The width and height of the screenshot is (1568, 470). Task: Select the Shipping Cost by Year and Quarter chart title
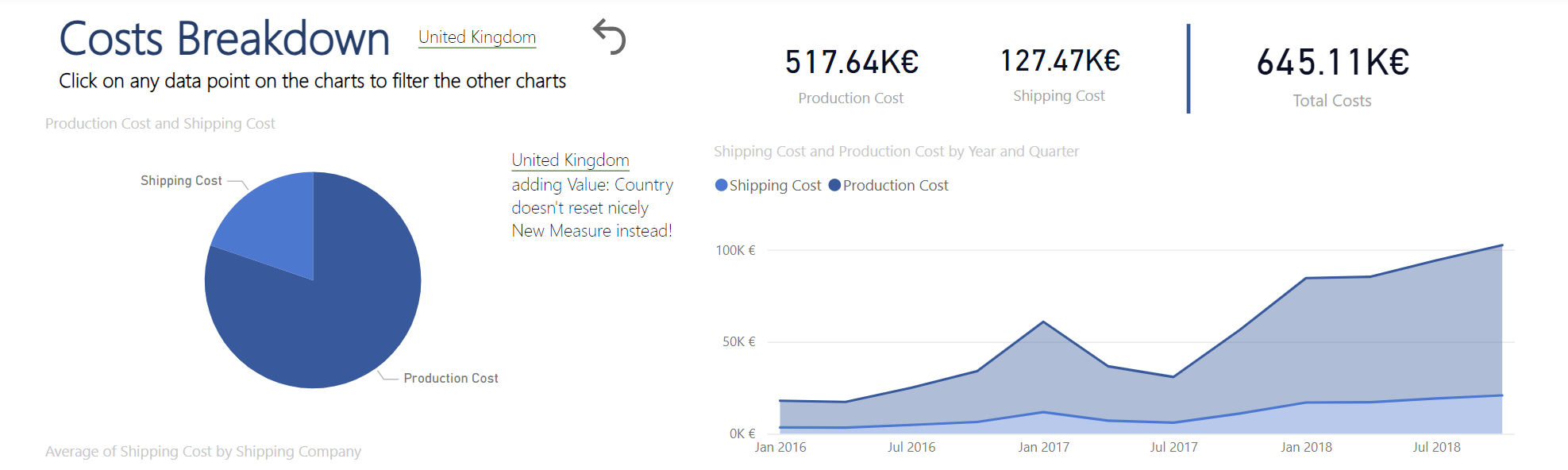coord(896,151)
